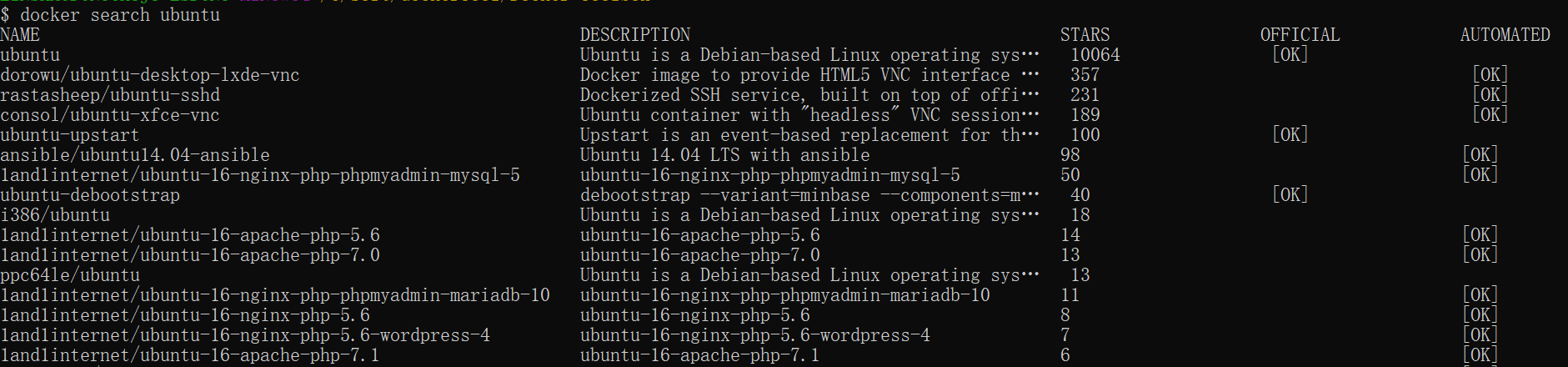The image size is (1568, 367).
Task: Click the star count 231
Action: click(x=1085, y=95)
